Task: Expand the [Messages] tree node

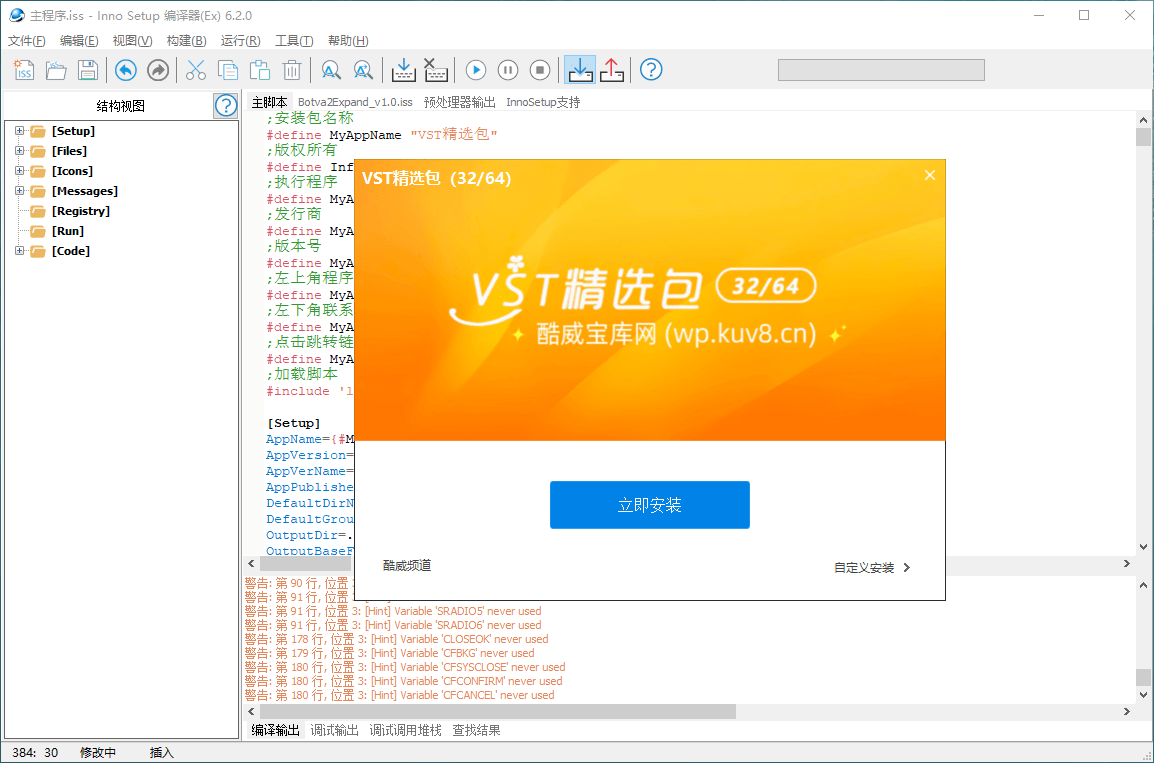Action: point(19,191)
